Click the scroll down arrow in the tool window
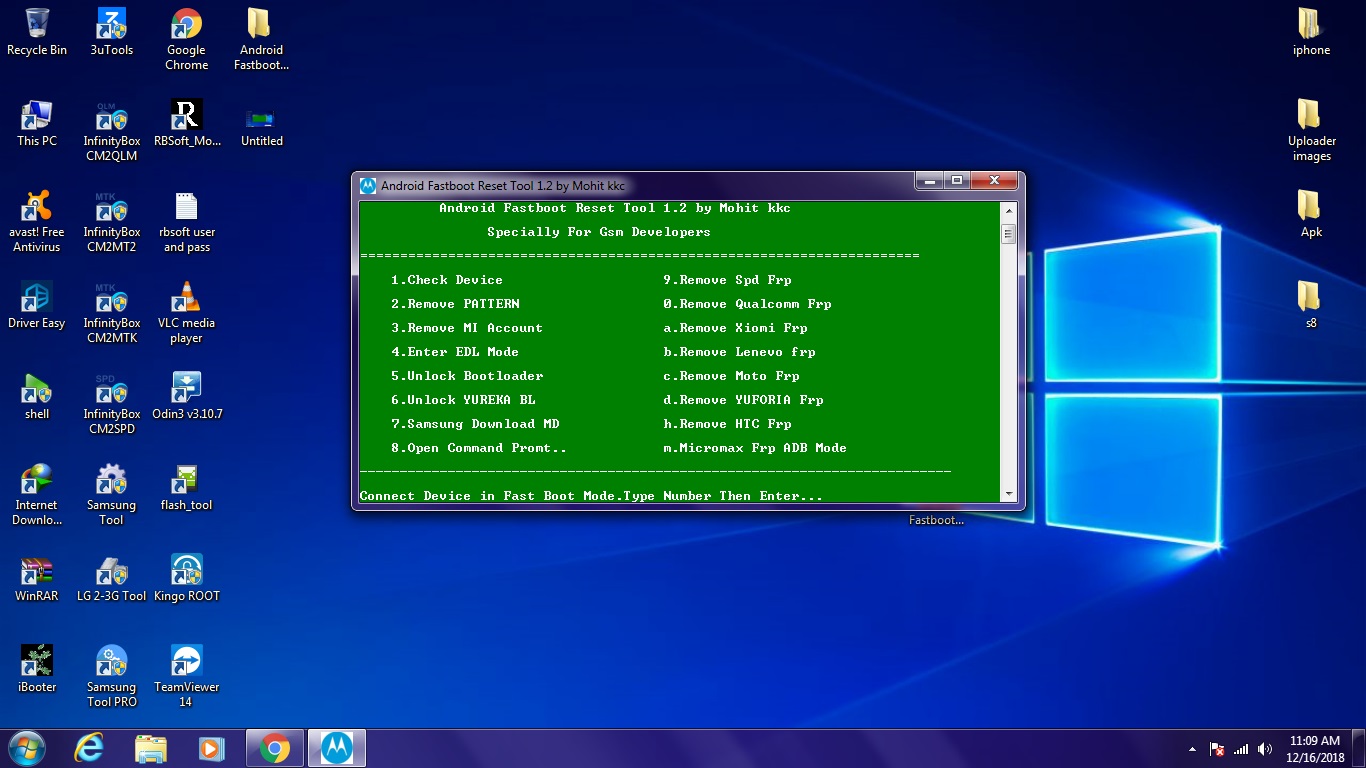This screenshot has height=768, width=1366. click(x=1008, y=493)
